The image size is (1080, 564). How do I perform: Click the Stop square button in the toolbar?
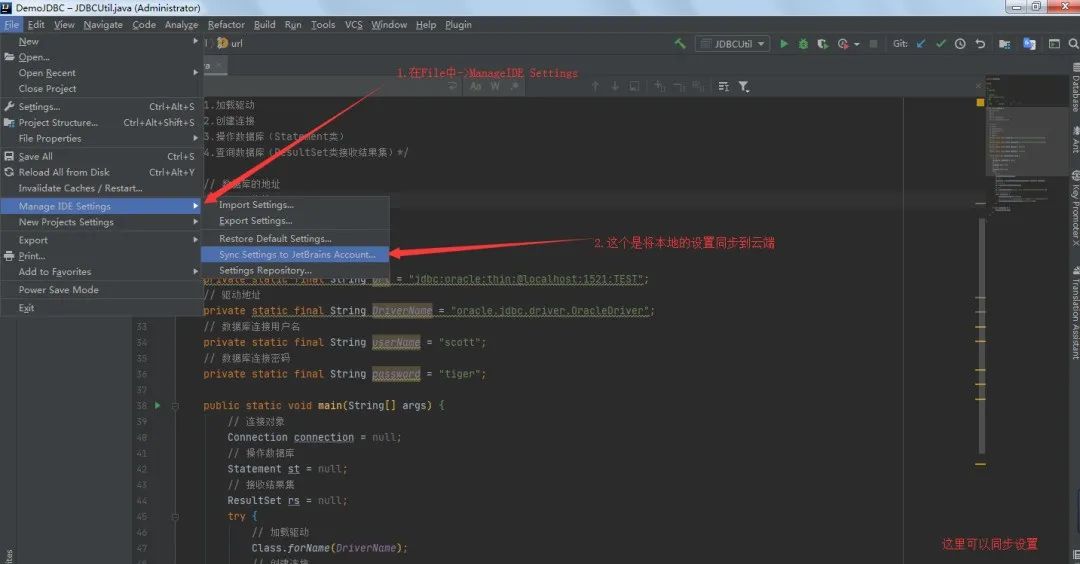873,43
